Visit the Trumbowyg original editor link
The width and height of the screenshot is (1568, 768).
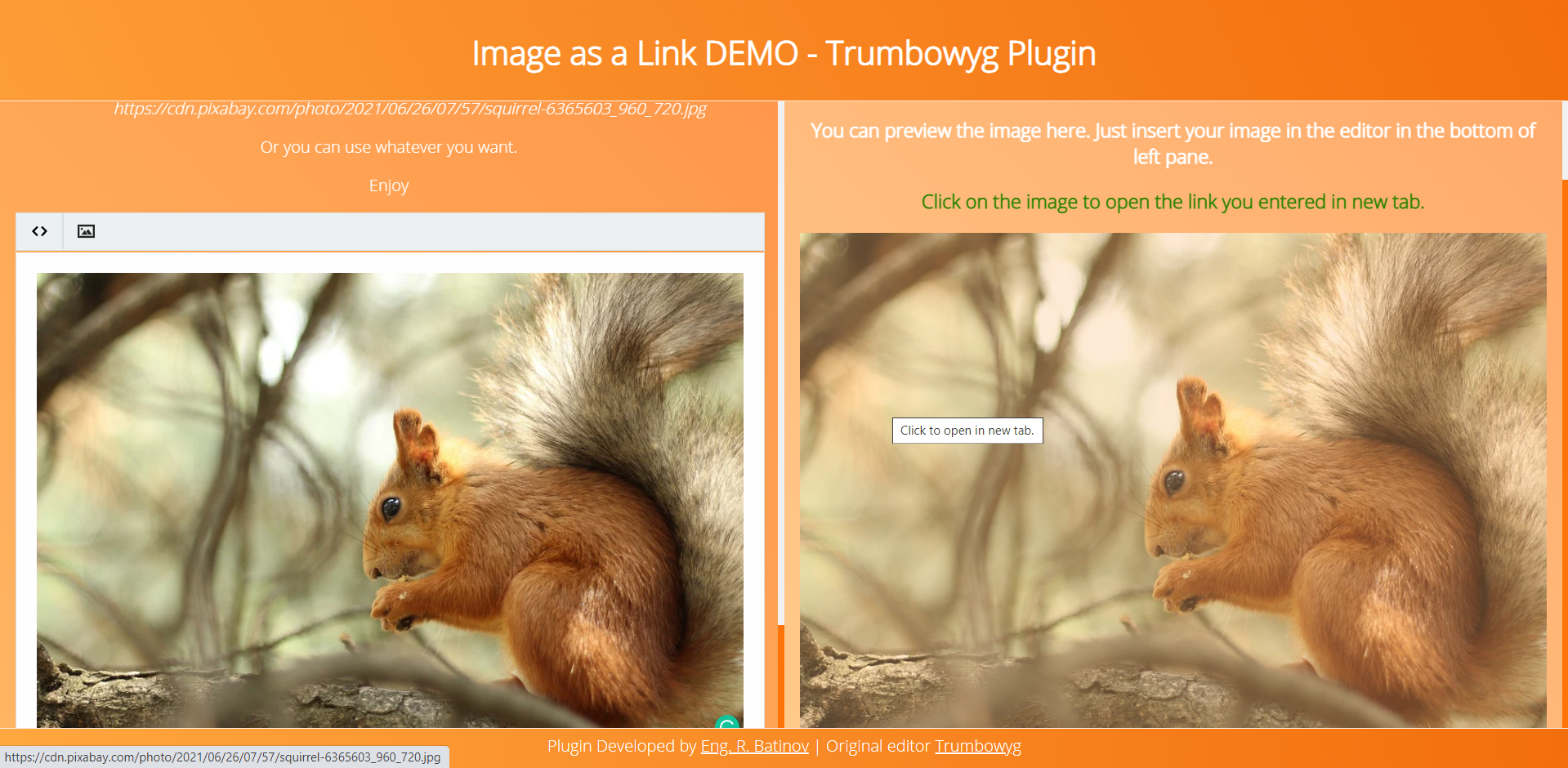[x=977, y=746]
